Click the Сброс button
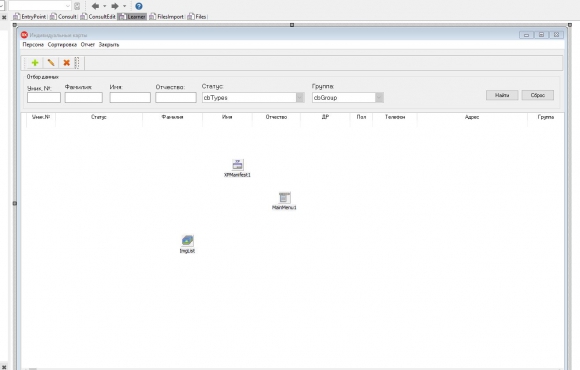Image resolution: width=580 pixels, height=370 pixels. coord(538,95)
